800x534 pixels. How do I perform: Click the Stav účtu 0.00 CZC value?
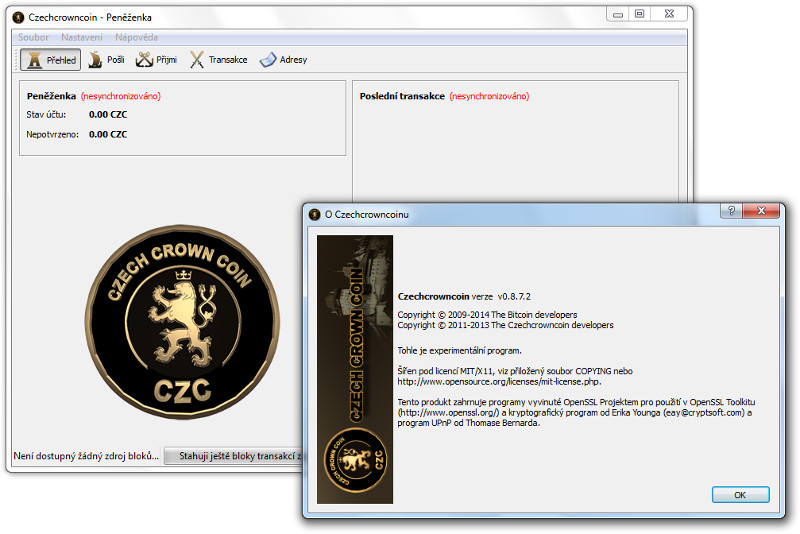click(x=108, y=115)
